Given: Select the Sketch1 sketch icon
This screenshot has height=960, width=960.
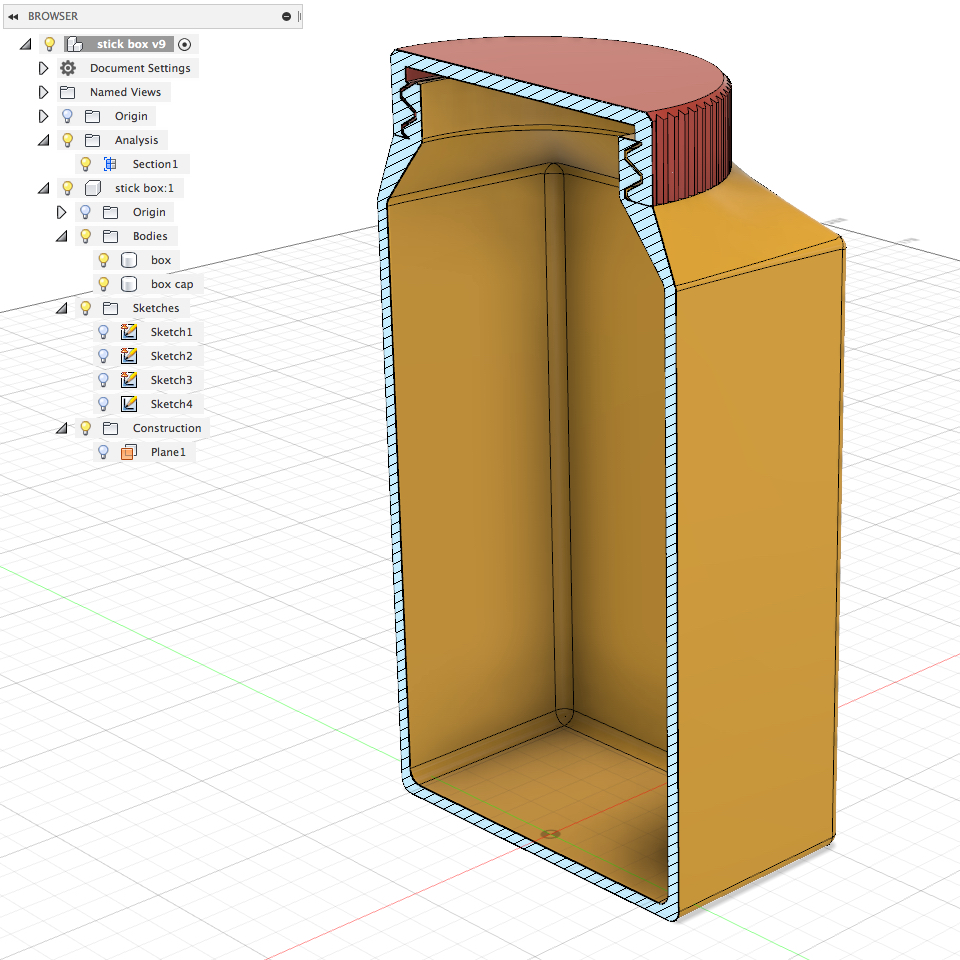Looking at the screenshot, I should [129, 331].
